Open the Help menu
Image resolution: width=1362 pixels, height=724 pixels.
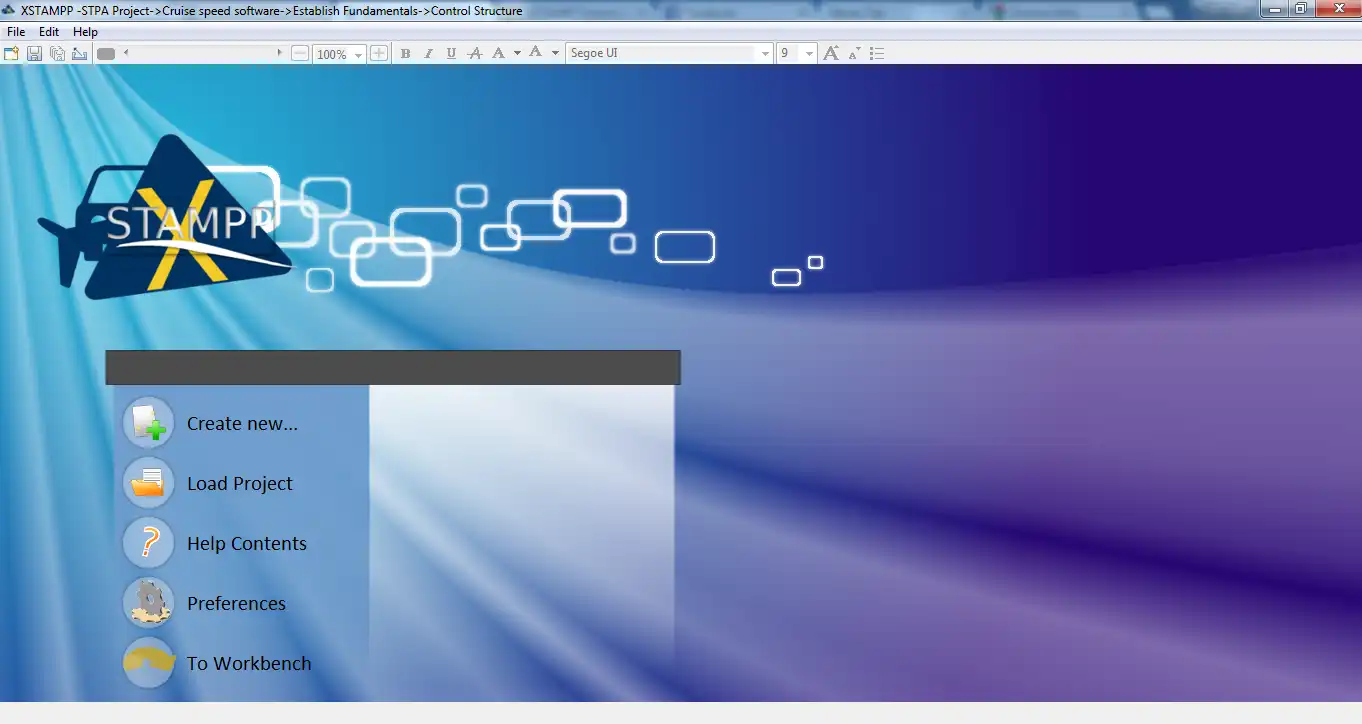[x=85, y=32]
